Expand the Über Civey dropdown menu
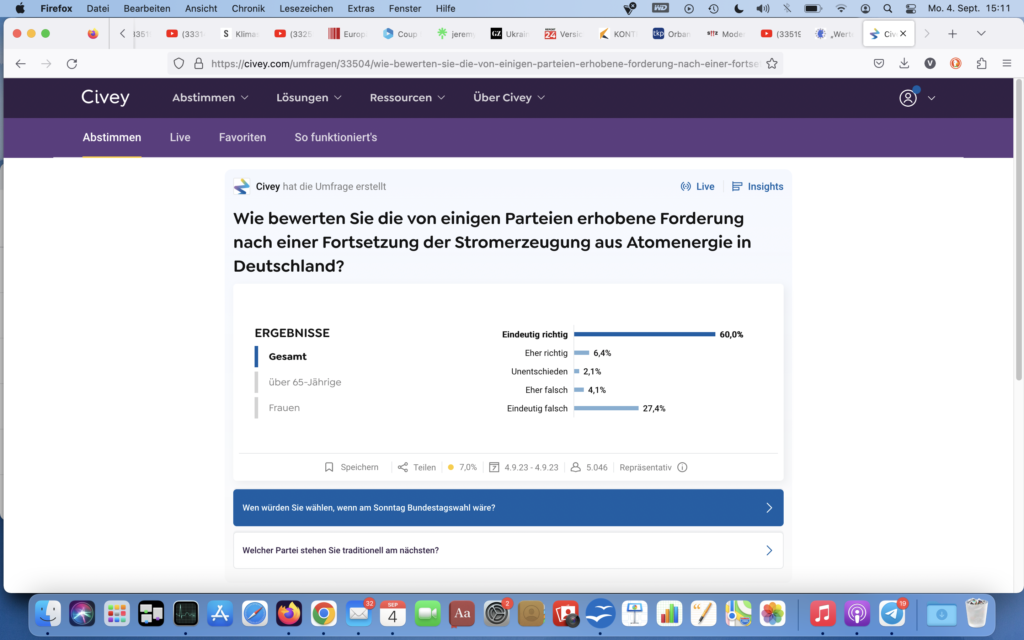Screen dimensions: 1024x640 [x=509, y=98]
